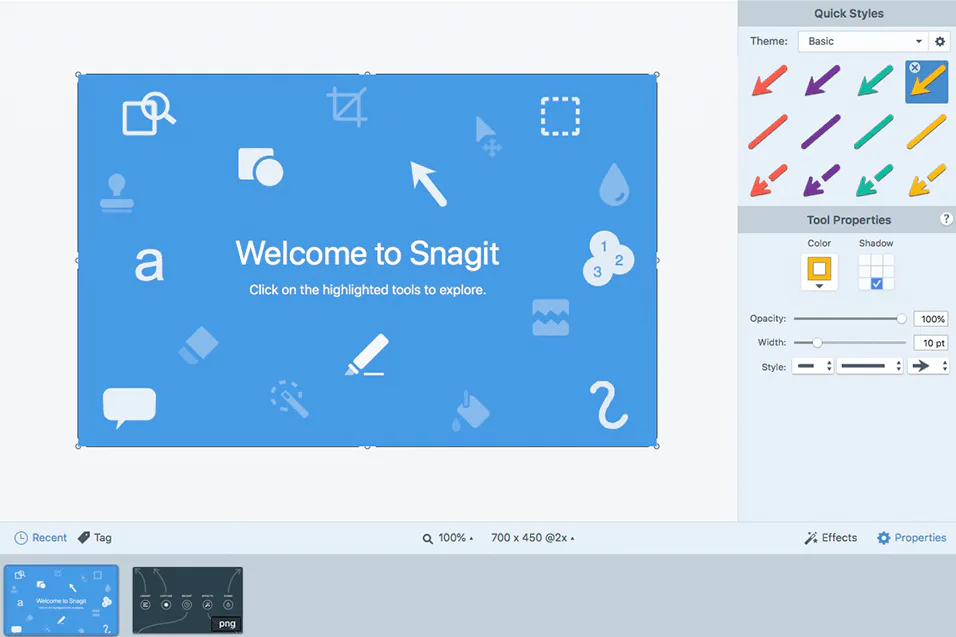Select the dark png thumbnail in the tray
This screenshot has height=637, width=956.
pyautogui.click(x=187, y=600)
